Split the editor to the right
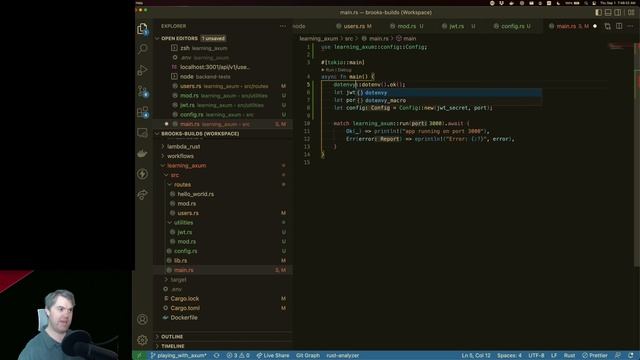The height and width of the screenshot is (360, 640). click(x=619, y=26)
